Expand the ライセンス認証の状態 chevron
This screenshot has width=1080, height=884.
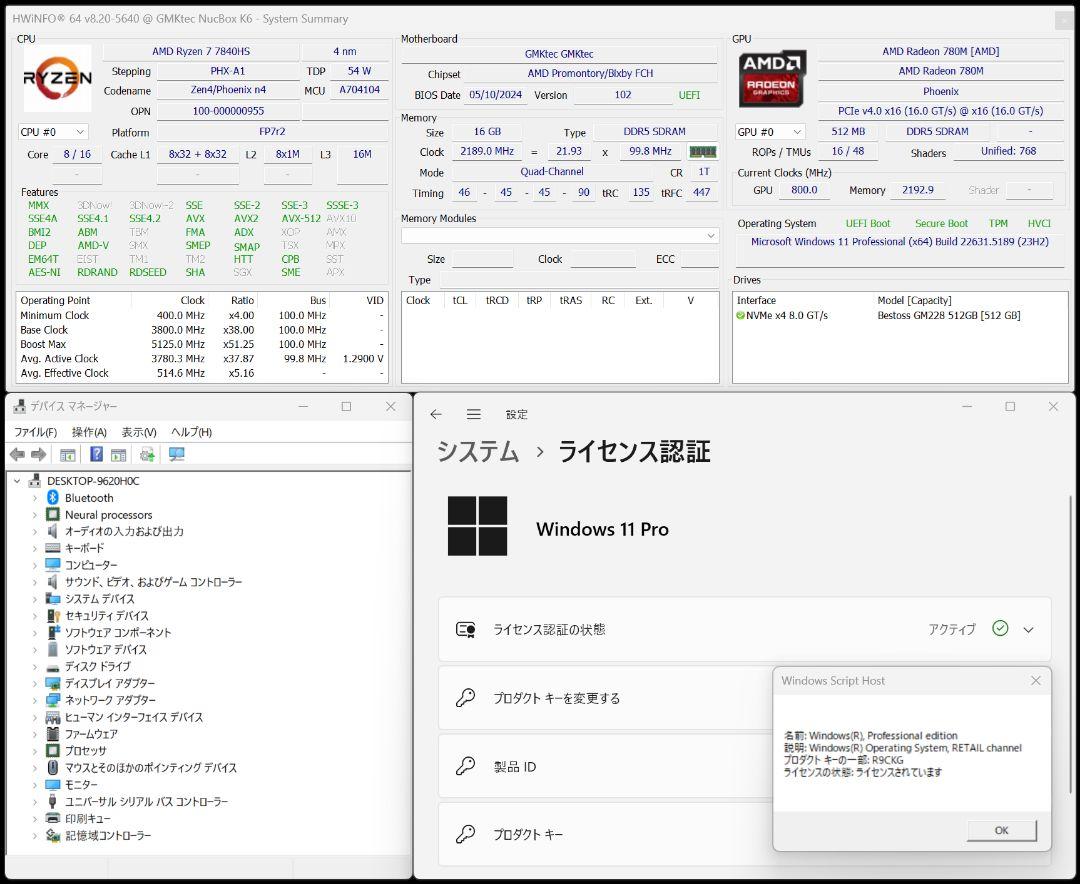(1028, 630)
